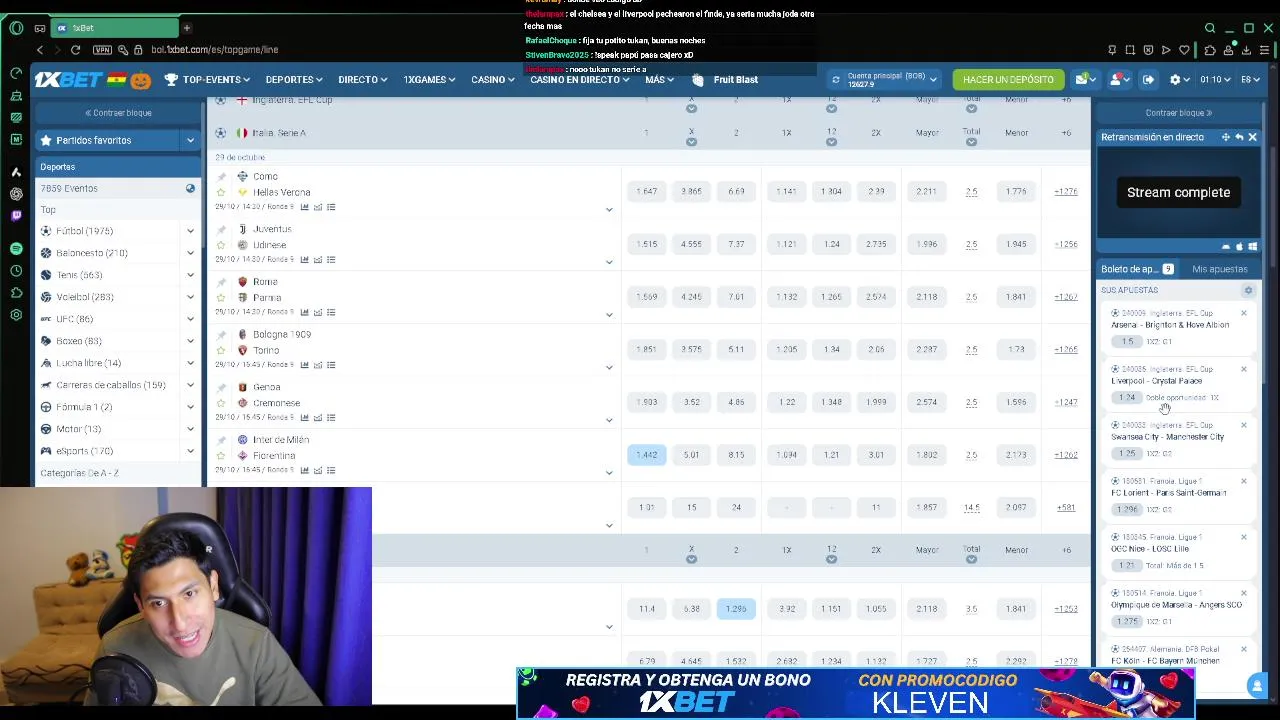
Task: Click the browser address bar URL
Action: [x=214, y=49]
